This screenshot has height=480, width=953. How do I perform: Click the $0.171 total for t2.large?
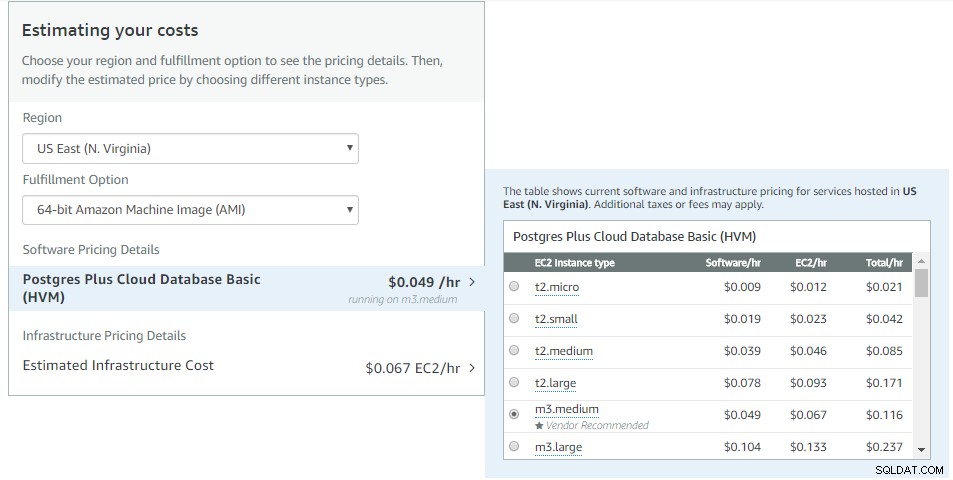pos(884,383)
